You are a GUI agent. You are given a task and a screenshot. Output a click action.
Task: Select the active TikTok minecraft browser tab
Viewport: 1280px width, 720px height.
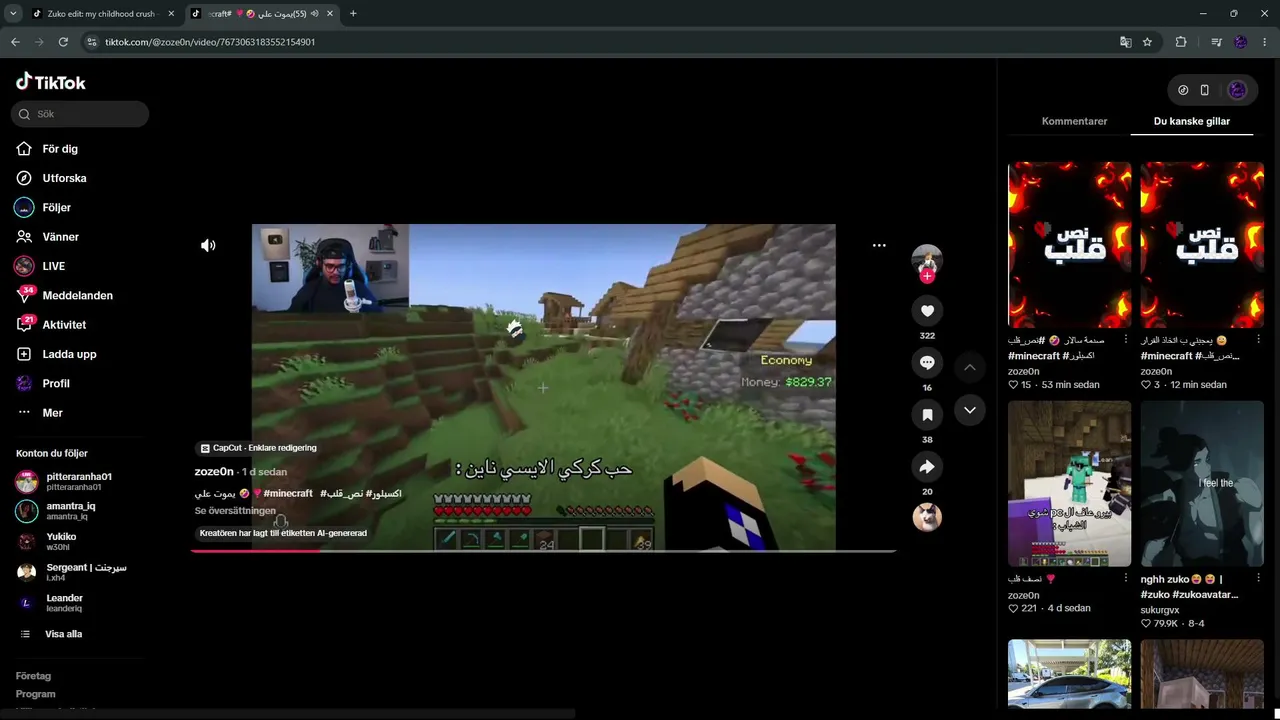pos(262,14)
